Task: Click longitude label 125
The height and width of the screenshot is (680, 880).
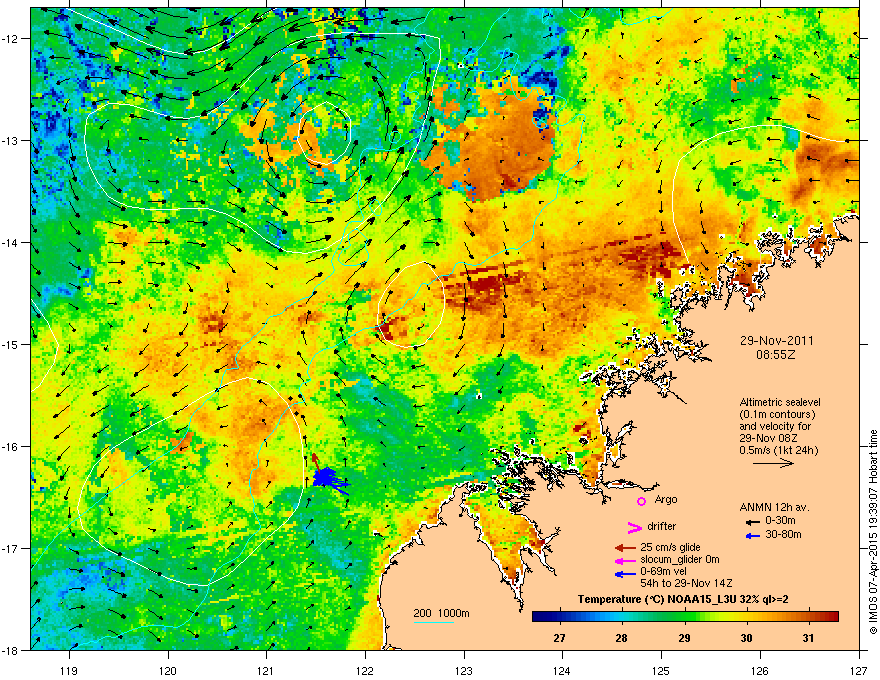Action: pos(661,670)
